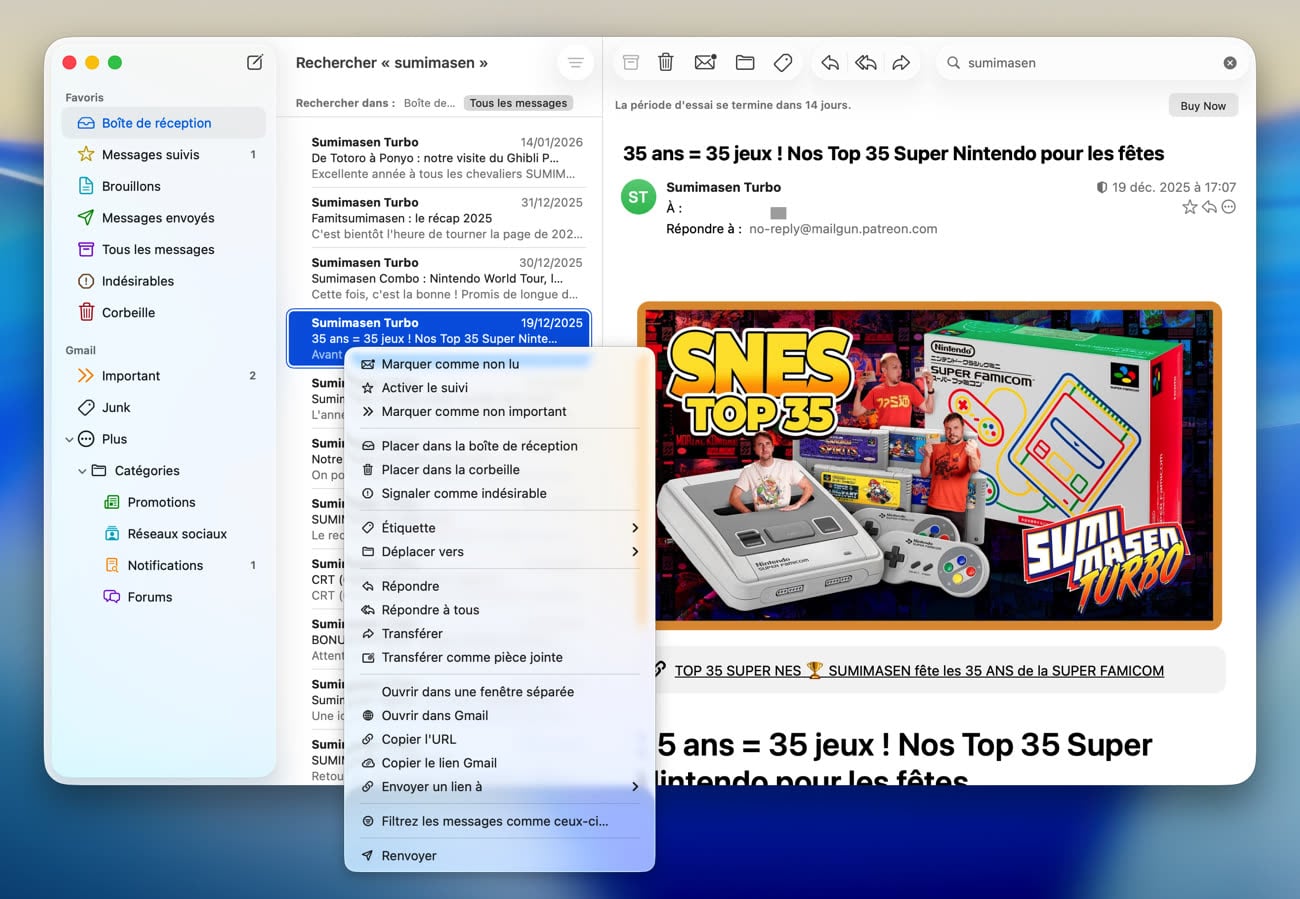Open the move-to-folder icon in the toolbar
Screen dimensions: 1300x899
pyautogui.click(x=744, y=62)
